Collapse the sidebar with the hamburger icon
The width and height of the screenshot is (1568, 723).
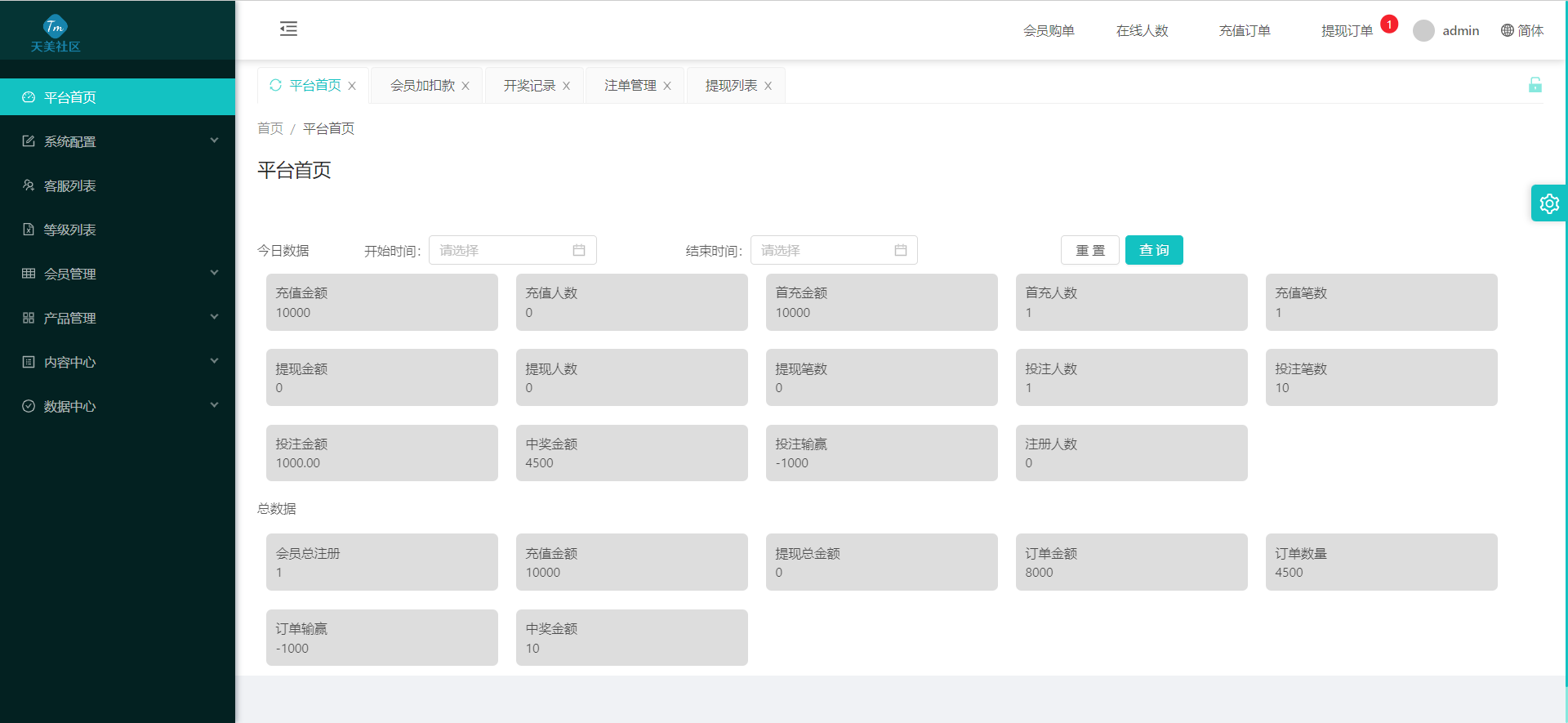click(288, 29)
